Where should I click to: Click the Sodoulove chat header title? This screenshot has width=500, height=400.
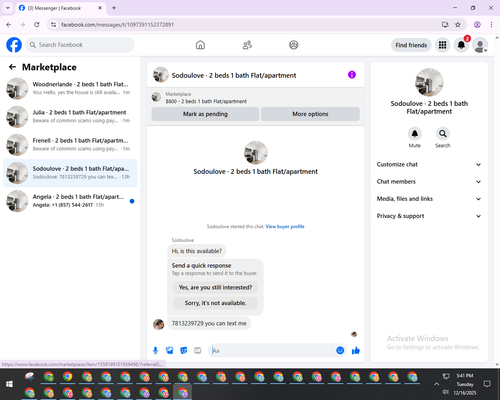(234, 75)
